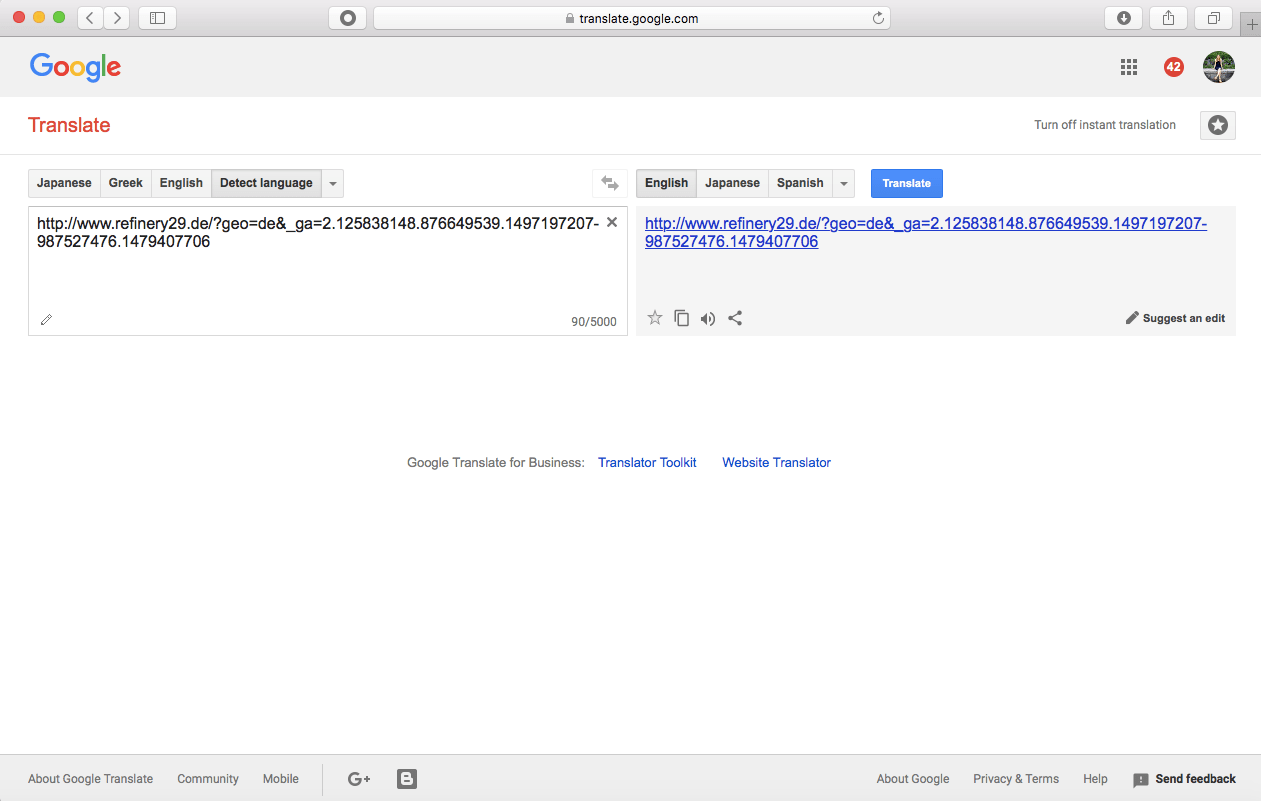Turn off instant translation
The height and width of the screenshot is (801, 1261).
1105,125
